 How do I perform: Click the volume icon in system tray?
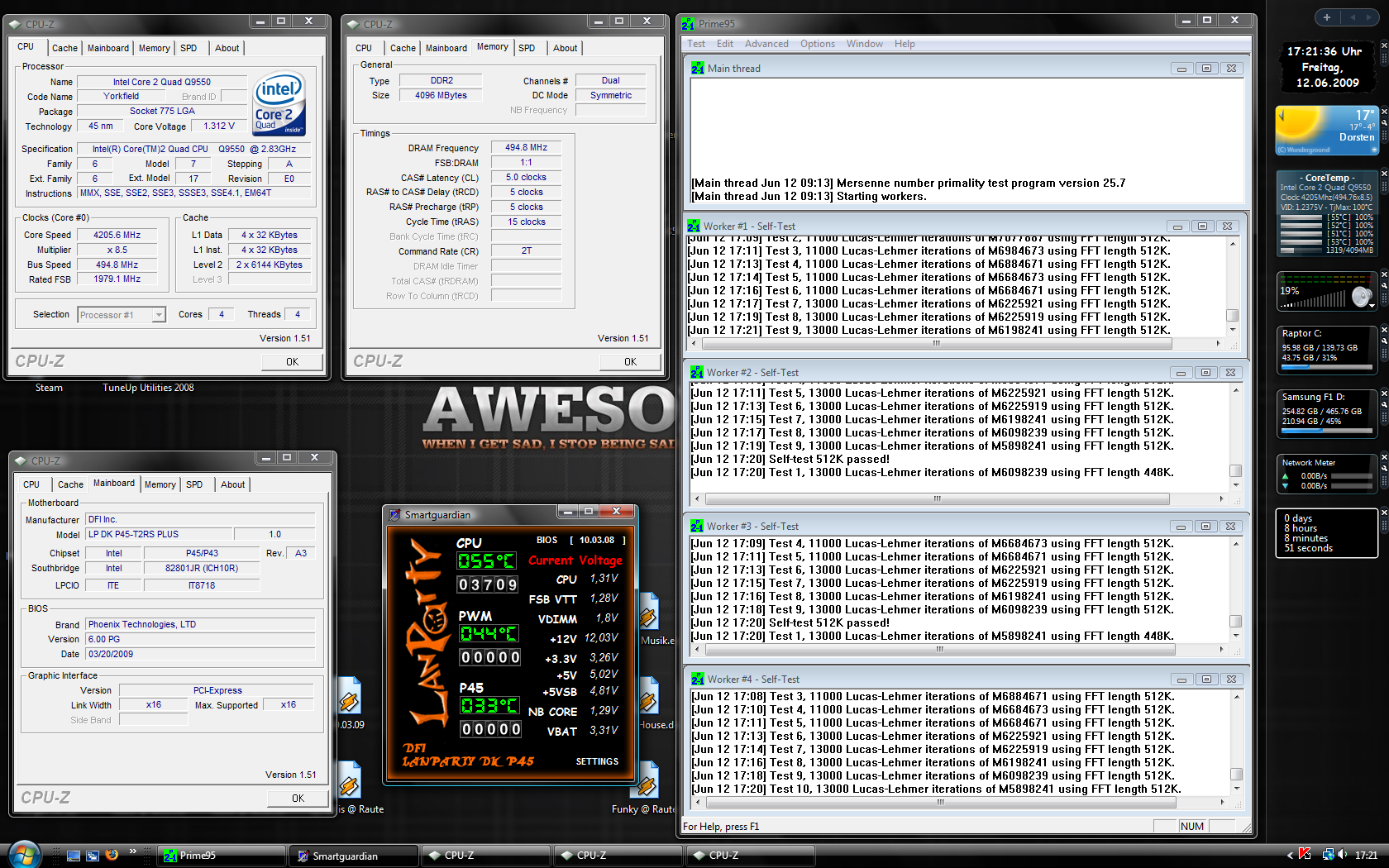point(1342,855)
